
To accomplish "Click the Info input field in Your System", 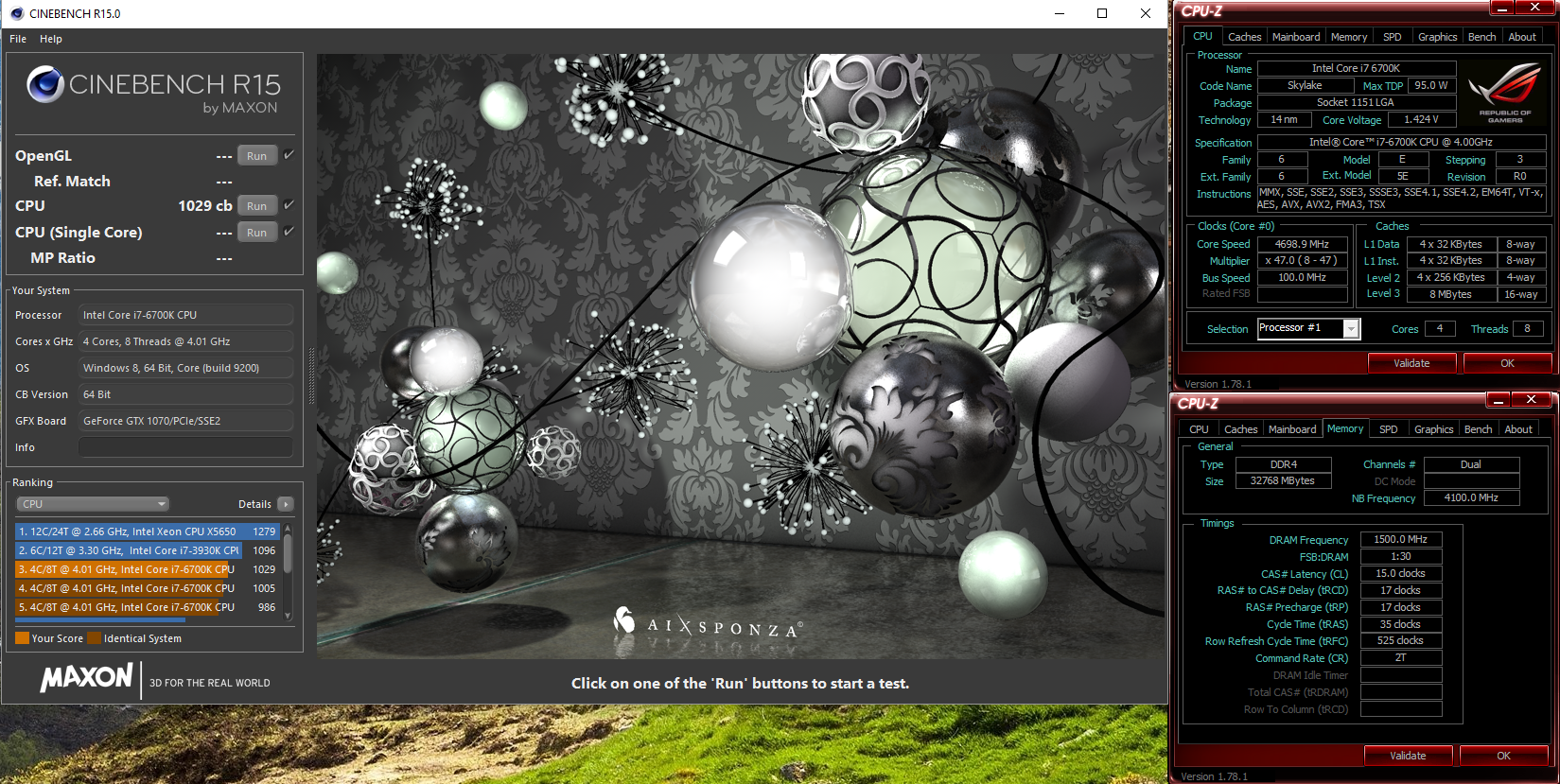I will (185, 447).
